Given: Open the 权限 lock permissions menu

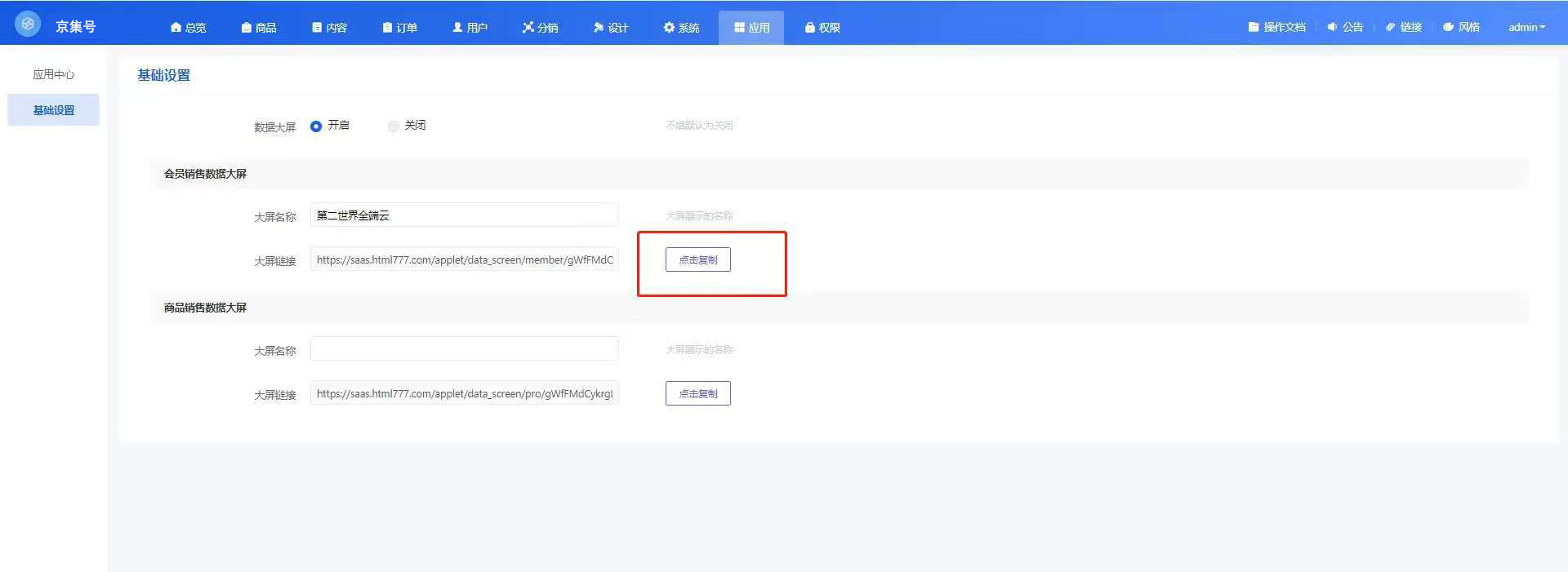Looking at the screenshot, I should pyautogui.click(x=822, y=28).
